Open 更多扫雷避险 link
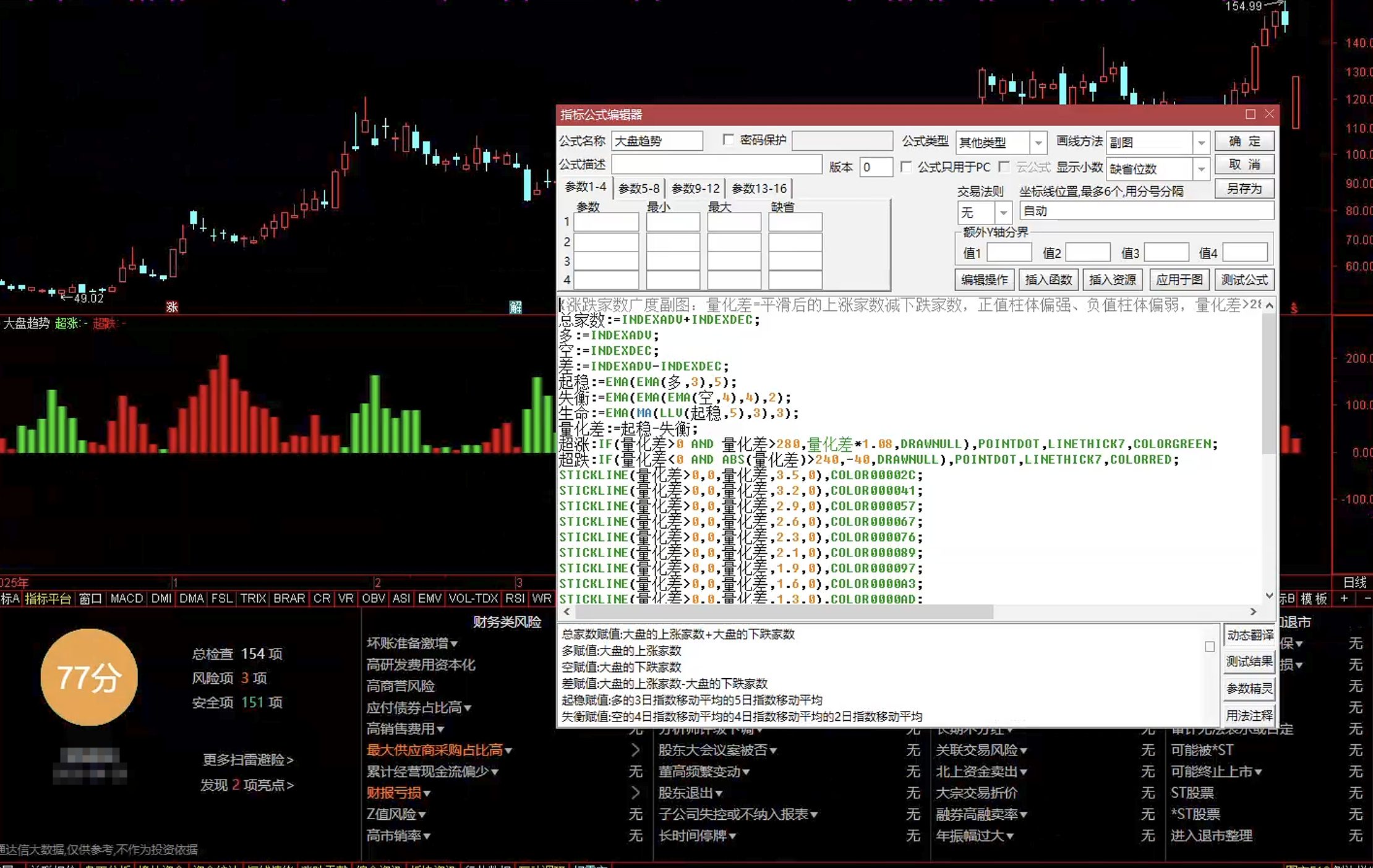1373x868 pixels. coord(248,760)
